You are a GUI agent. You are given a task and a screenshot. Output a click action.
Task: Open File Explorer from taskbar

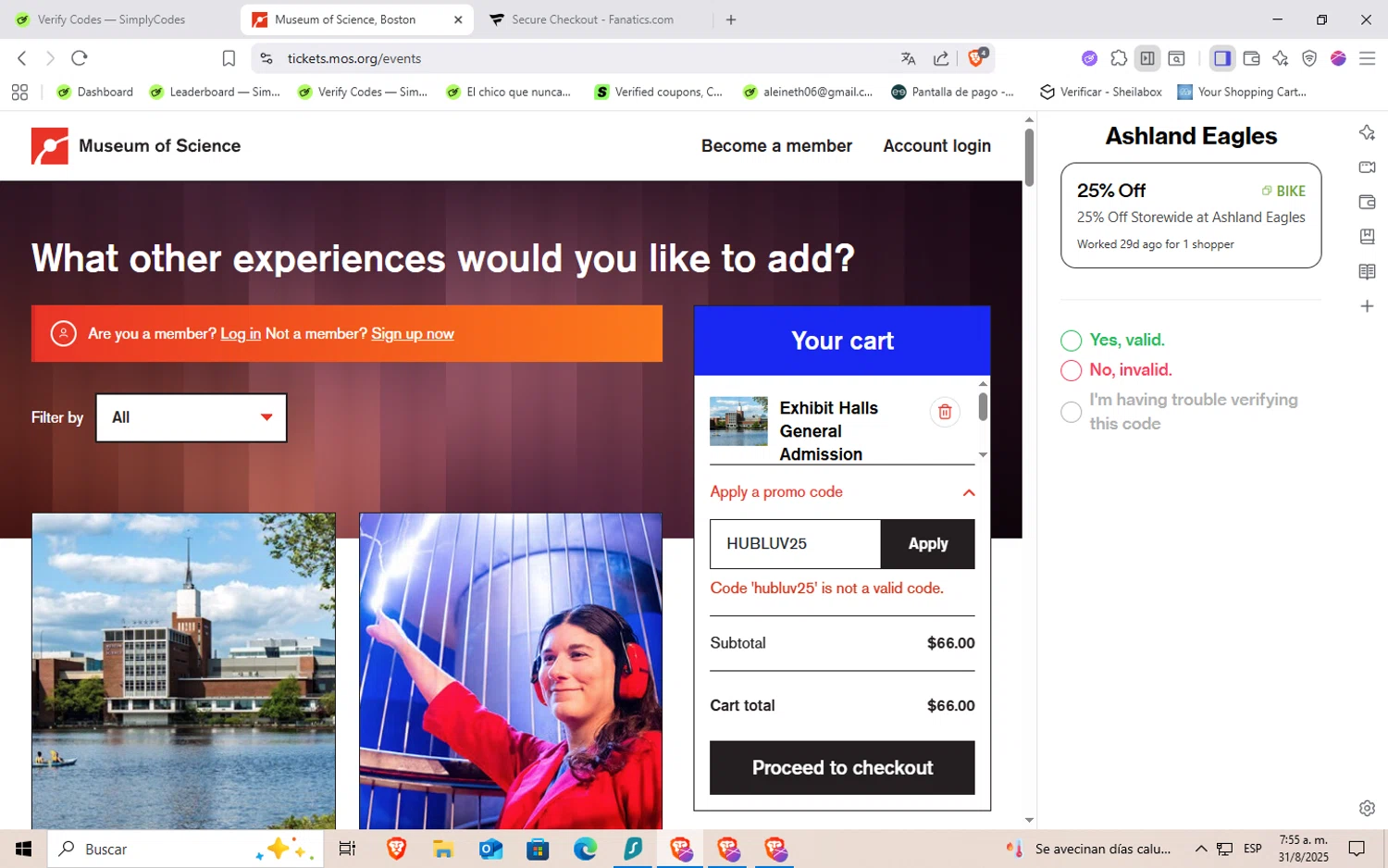click(x=443, y=849)
